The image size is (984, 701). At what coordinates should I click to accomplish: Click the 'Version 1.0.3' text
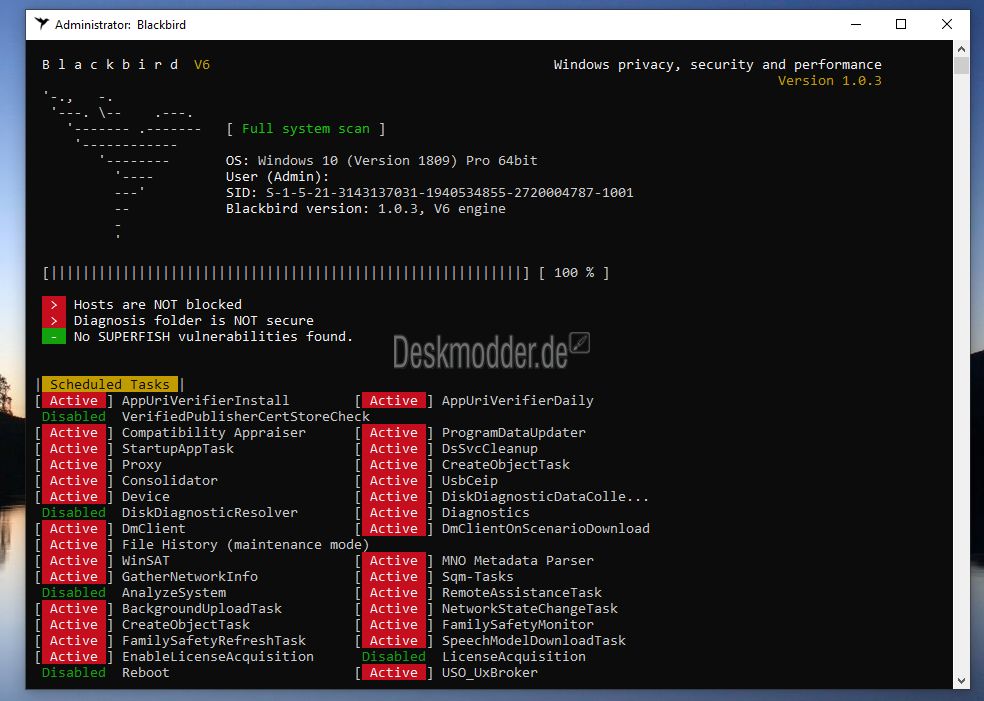pyautogui.click(x=830, y=80)
